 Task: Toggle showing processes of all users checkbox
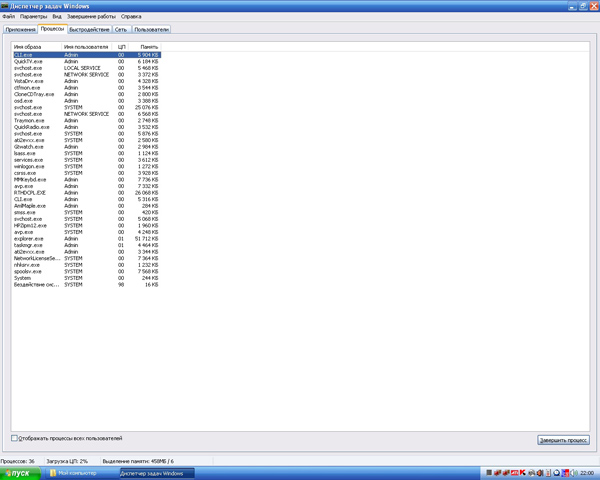click(15, 438)
